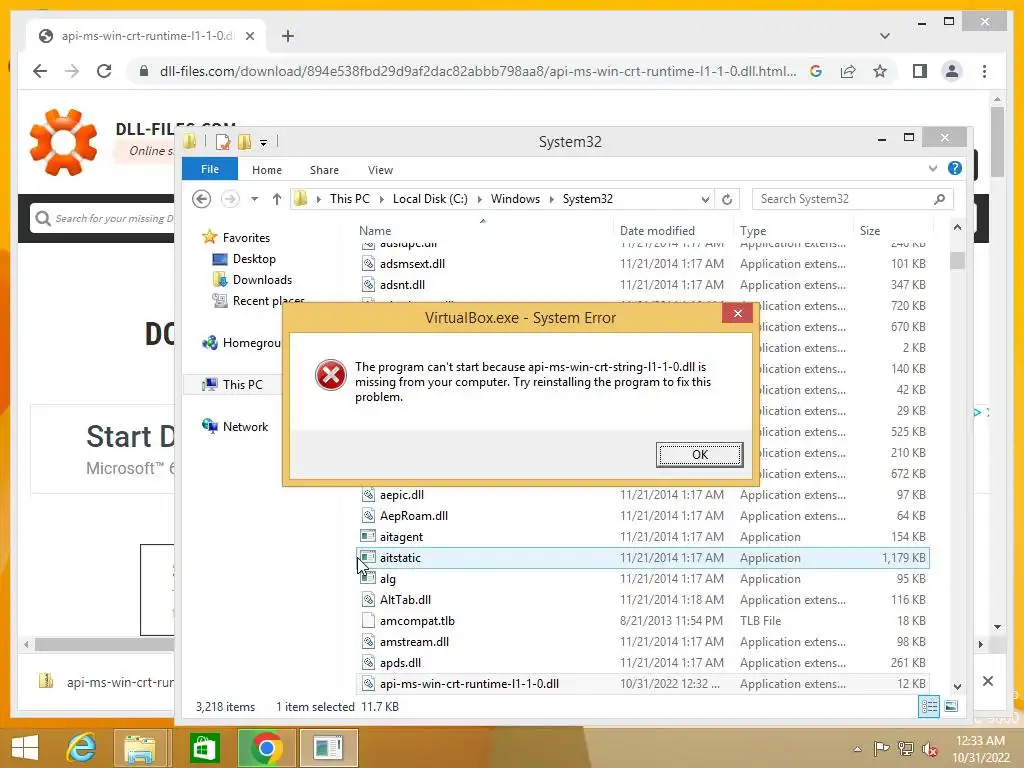The image size is (1024, 768).
Task: Go back in the Explorer navigation
Action: coord(202,199)
